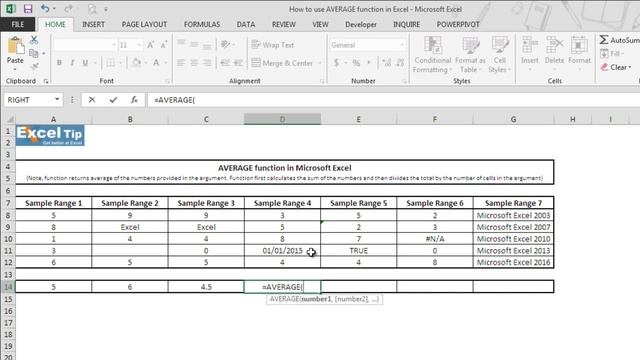This screenshot has width=640, height=360.
Task: Click the Undo arrow icon
Action: [x=45, y=9]
